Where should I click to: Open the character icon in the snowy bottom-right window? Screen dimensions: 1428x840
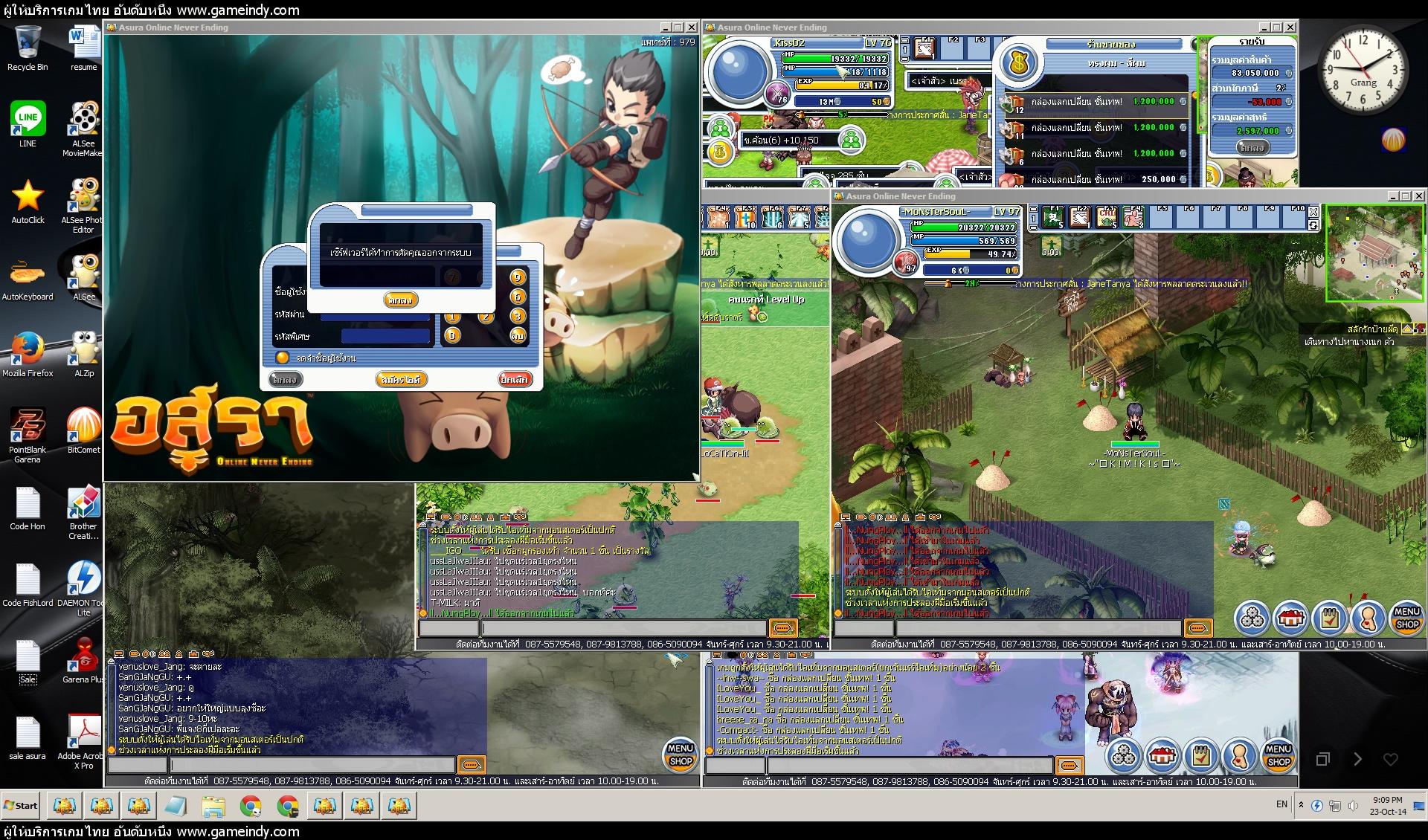point(1239,756)
